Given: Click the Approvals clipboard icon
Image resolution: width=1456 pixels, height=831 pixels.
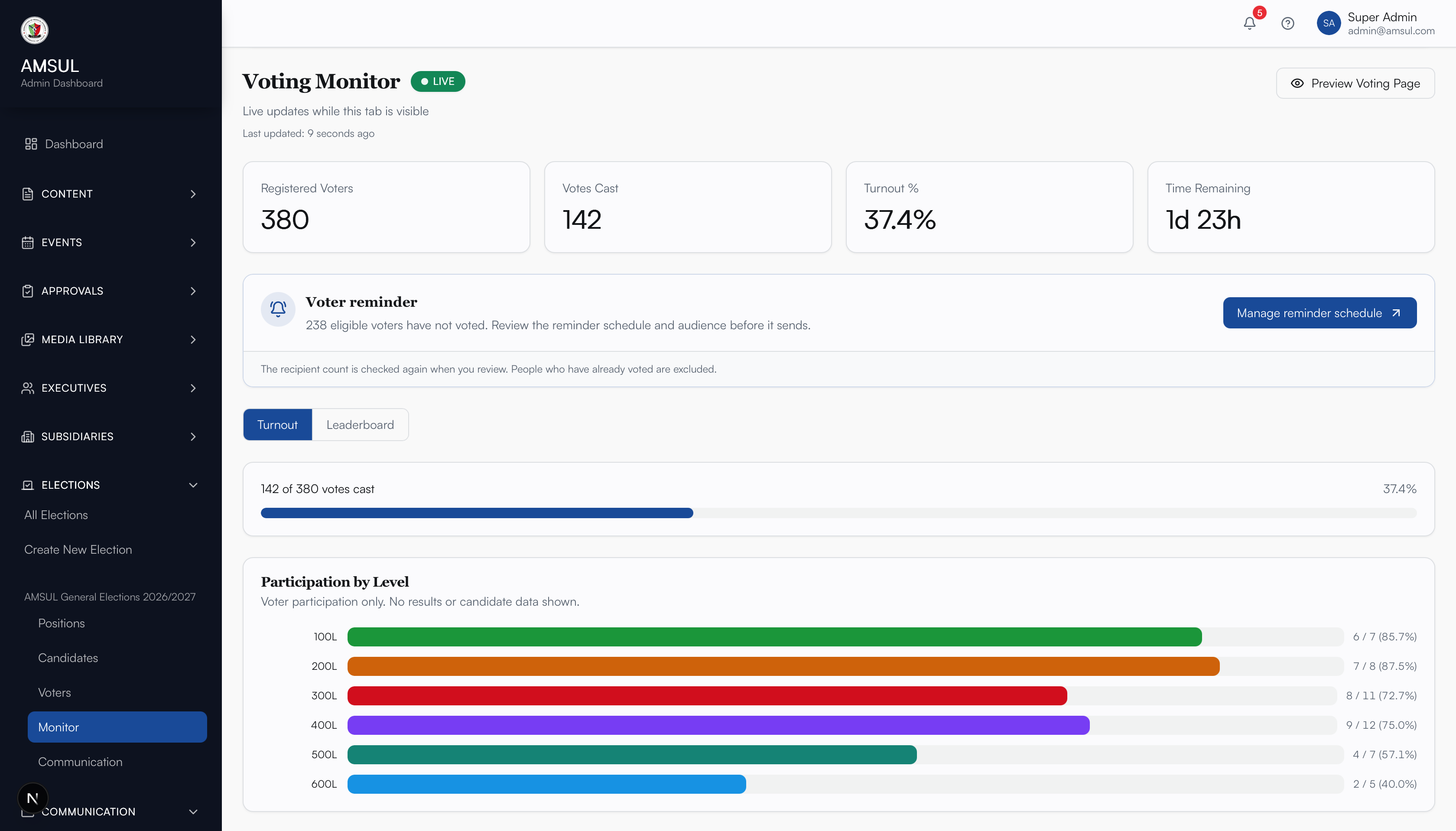Looking at the screenshot, I should click(27, 291).
